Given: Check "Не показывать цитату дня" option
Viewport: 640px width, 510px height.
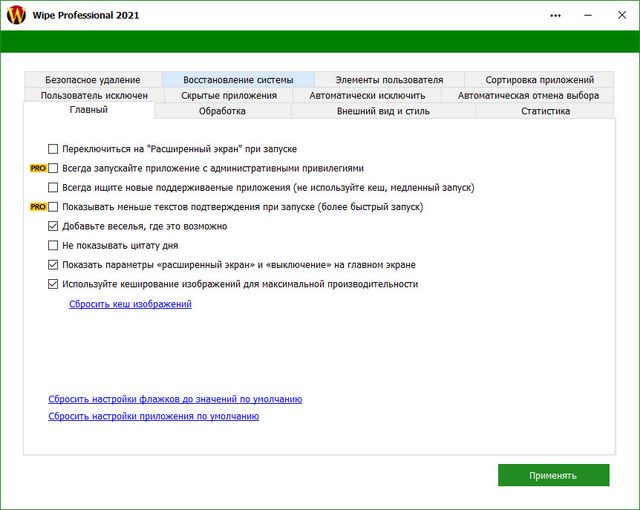Looking at the screenshot, I should pos(54,245).
